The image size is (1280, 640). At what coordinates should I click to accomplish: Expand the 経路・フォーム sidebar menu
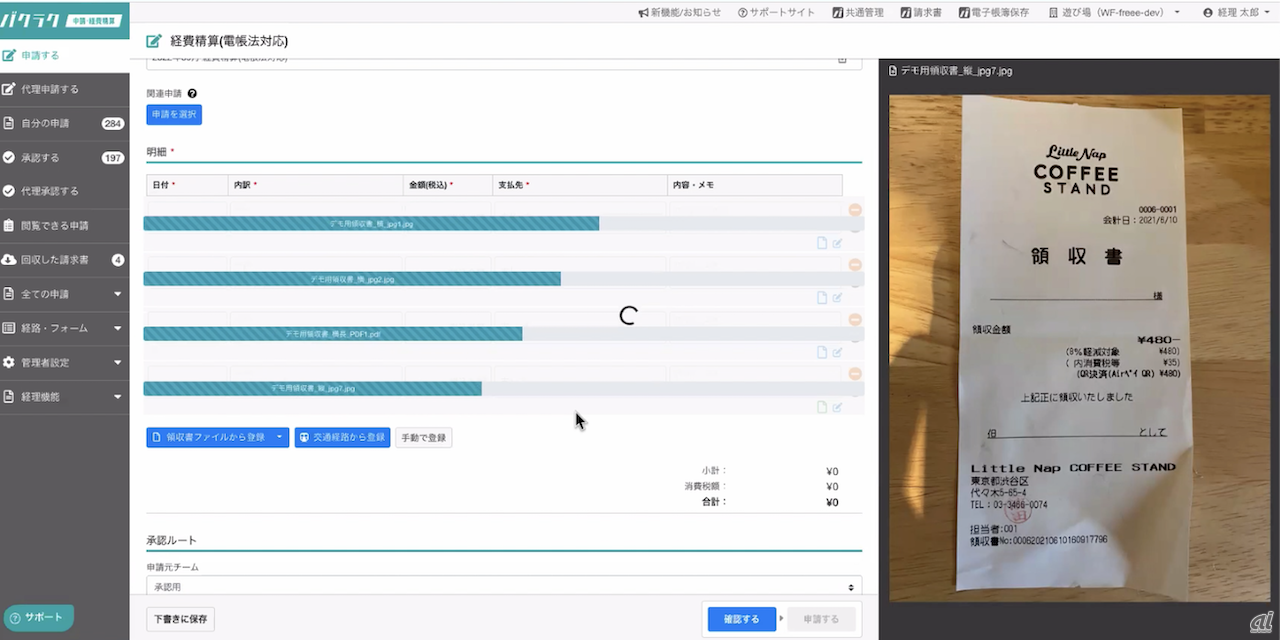[x=64, y=328]
